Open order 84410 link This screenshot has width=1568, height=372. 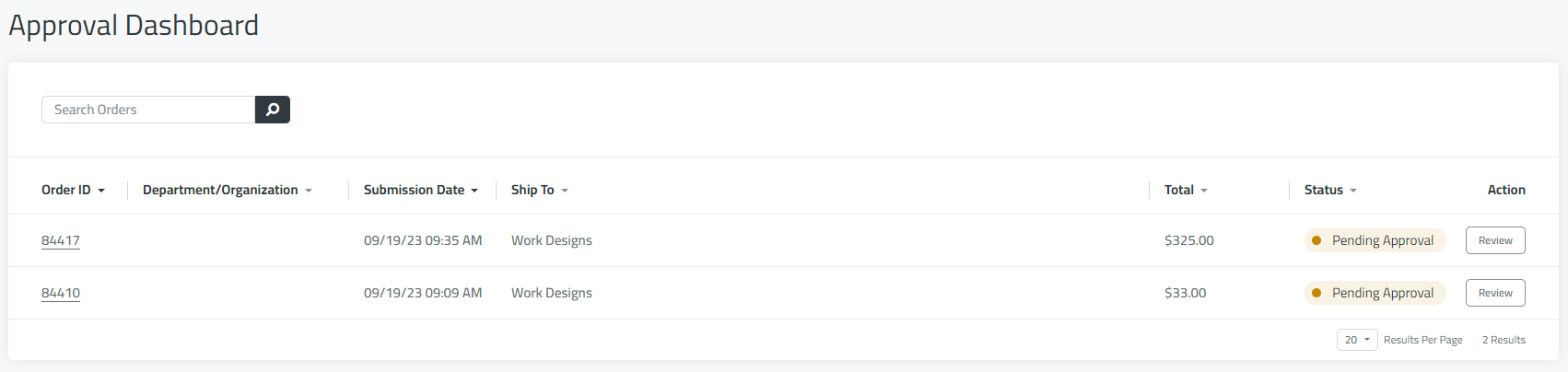tap(61, 293)
